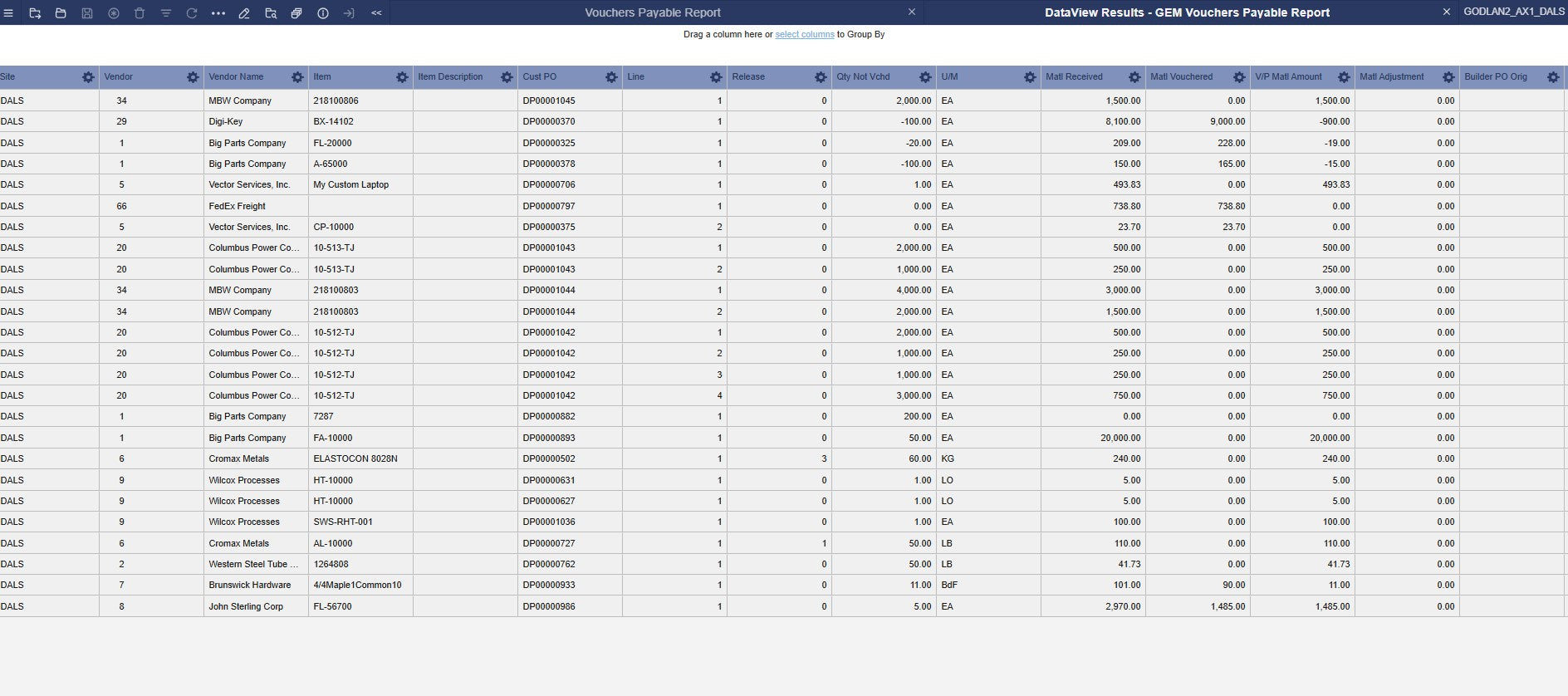Select the Digi-Key vendor name cell
This screenshot has width=1568, height=696.
pos(226,122)
